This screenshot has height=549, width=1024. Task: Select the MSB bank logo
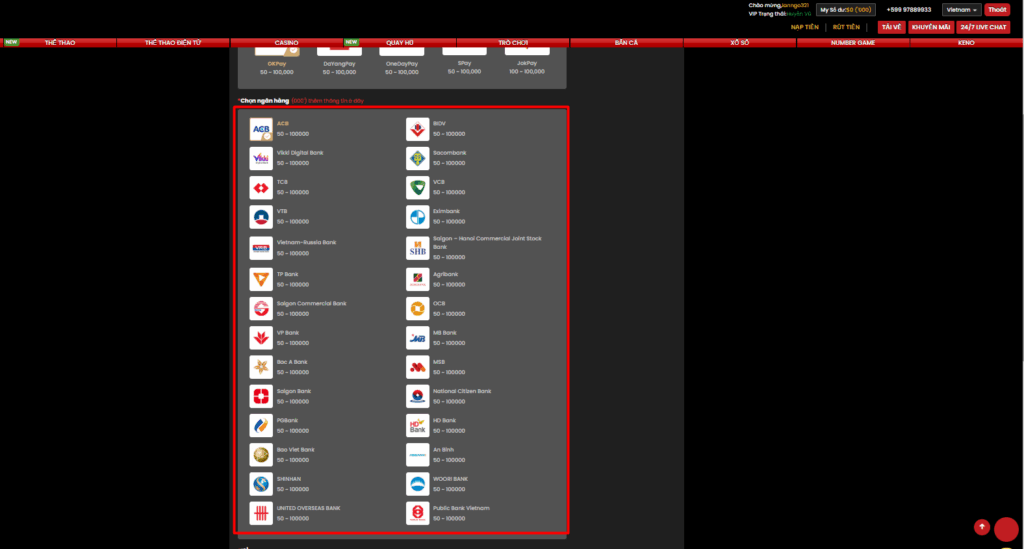point(417,367)
